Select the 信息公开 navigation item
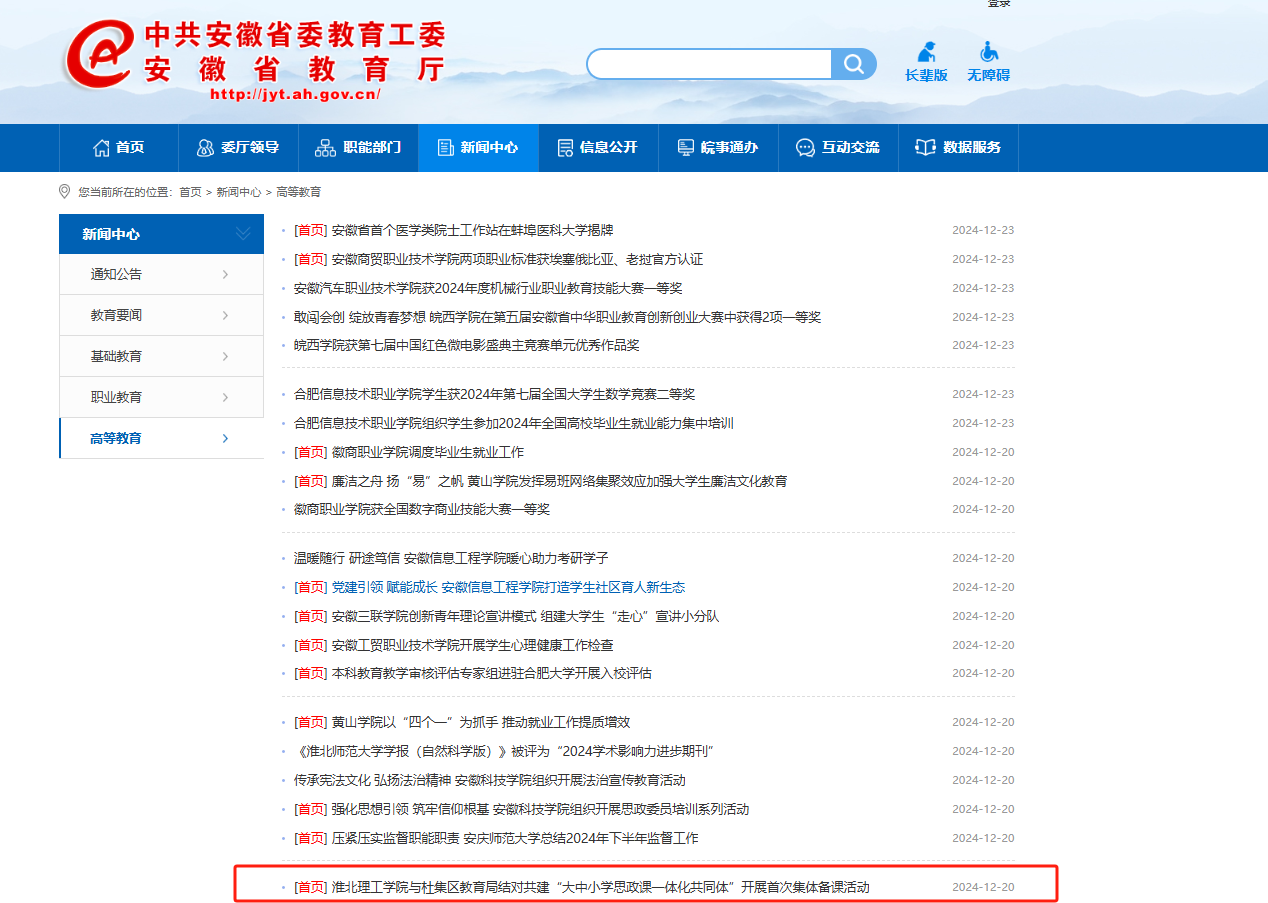The height and width of the screenshot is (903, 1268). [x=597, y=148]
